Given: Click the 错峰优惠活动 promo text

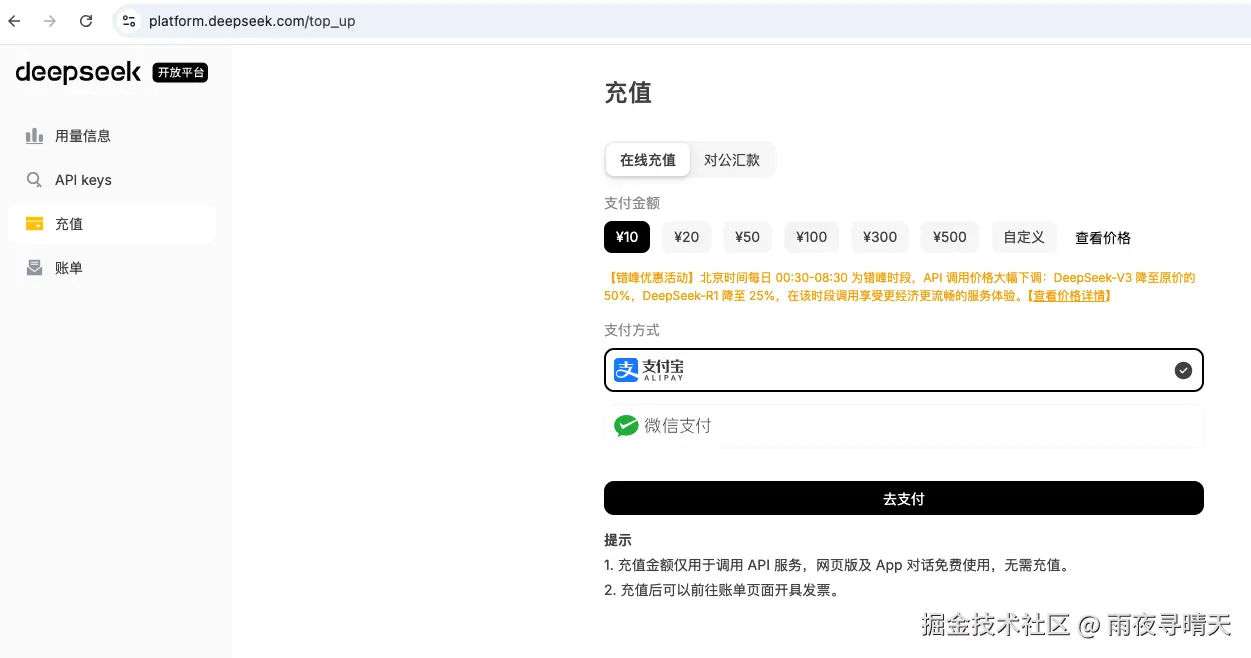Looking at the screenshot, I should click(x=900, y=287).
